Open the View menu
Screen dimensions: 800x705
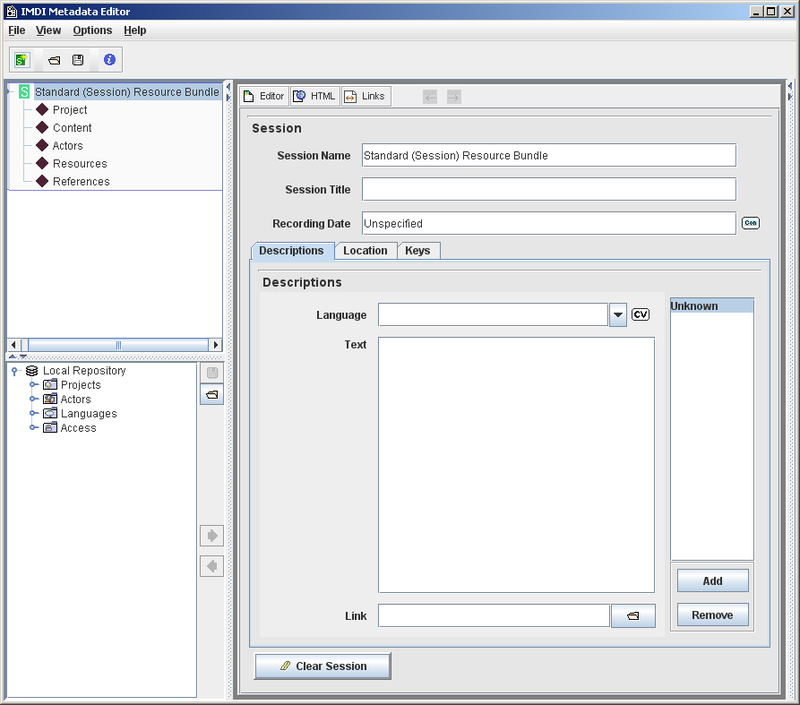pyautogui.click(x=48, y=30)
